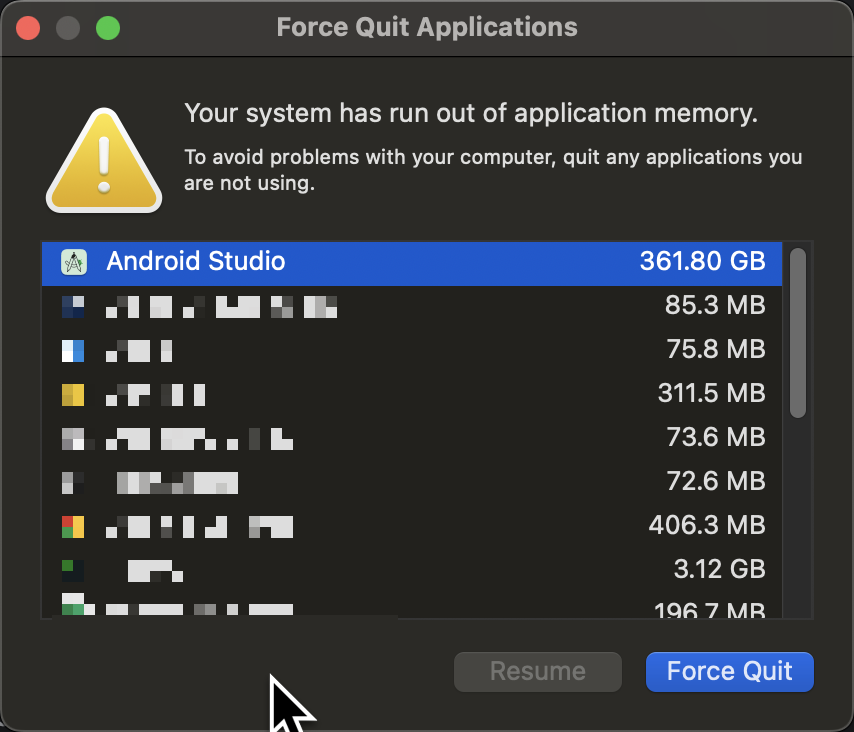Click the application list scrollbar thumb
Viewport: 854px width, 732px height.
(797, 332)
